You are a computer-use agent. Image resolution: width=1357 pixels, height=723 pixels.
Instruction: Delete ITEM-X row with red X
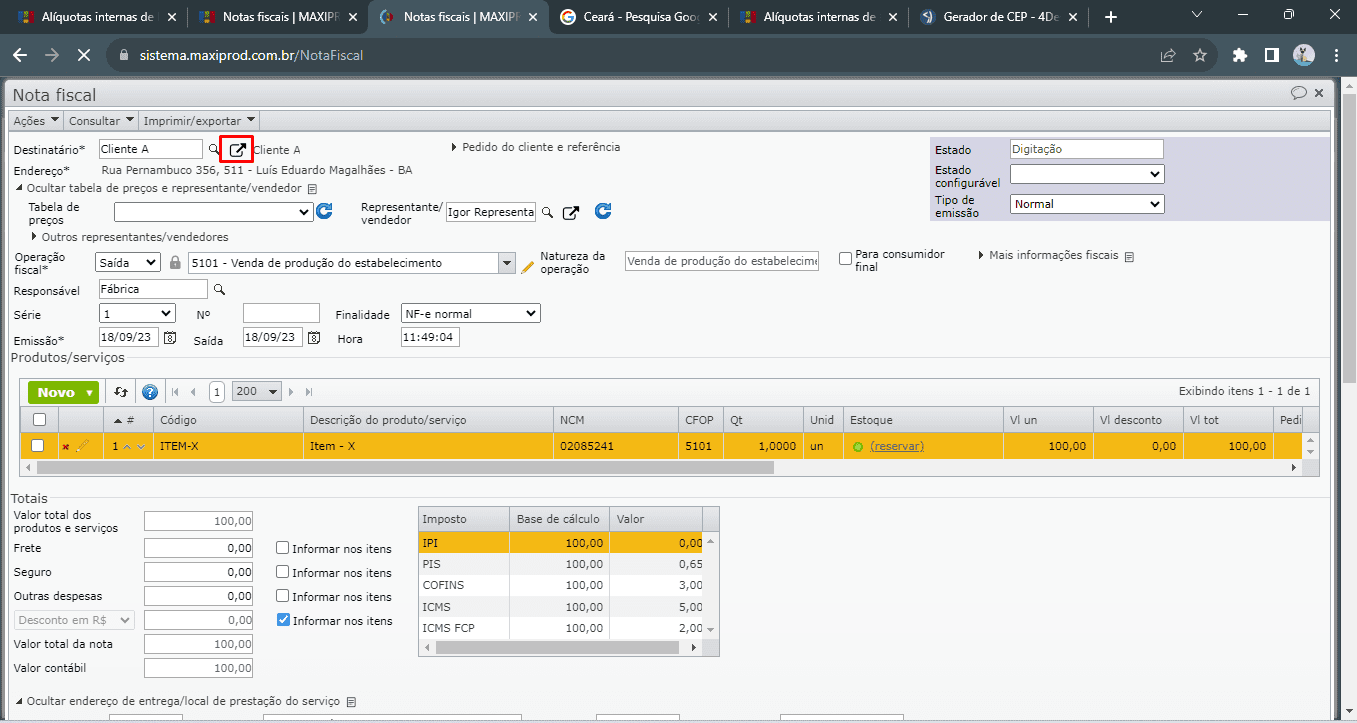point(66,447)
